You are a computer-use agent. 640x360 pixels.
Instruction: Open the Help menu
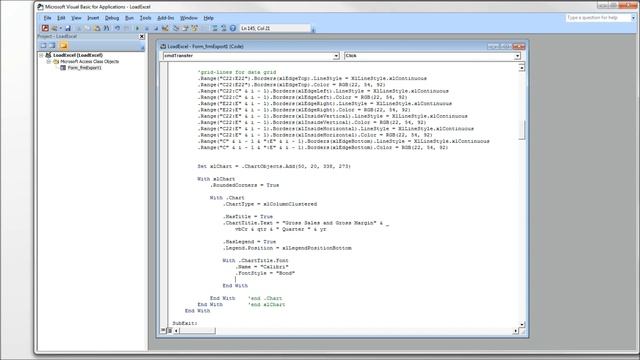point(208,18)
